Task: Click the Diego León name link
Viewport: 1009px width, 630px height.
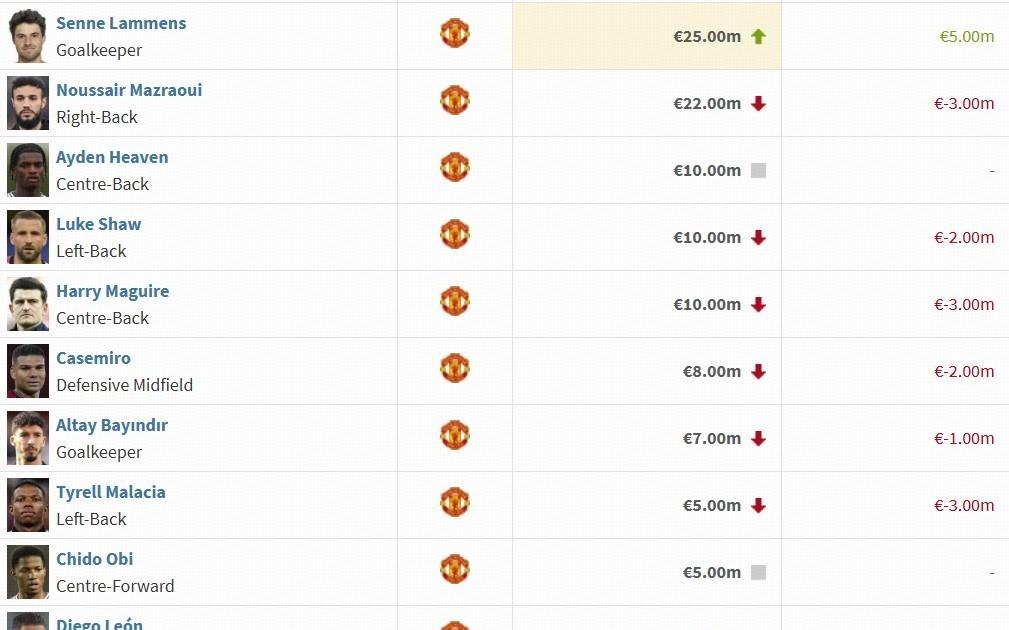Action: [99, 624]
